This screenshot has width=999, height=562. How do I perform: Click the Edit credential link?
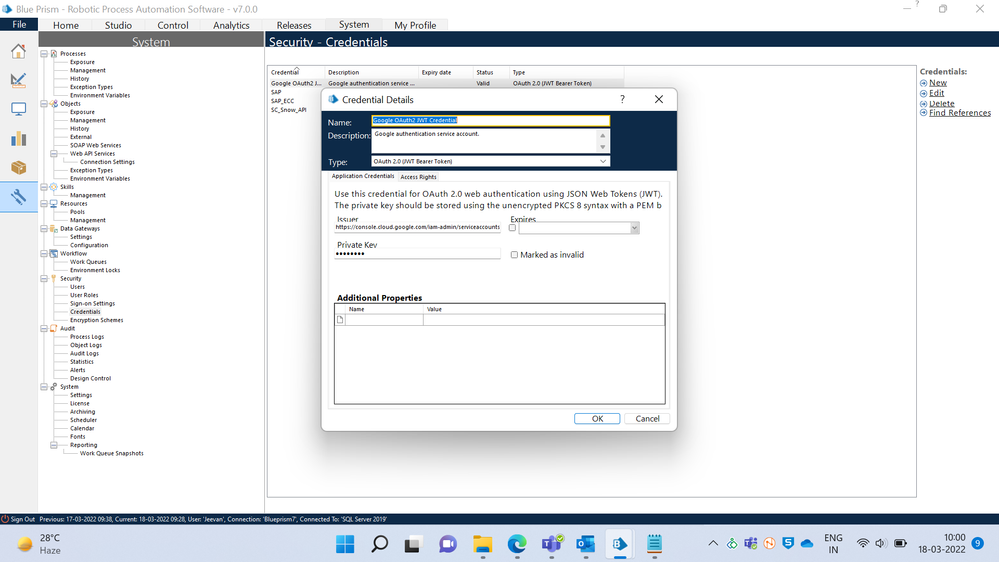click(937, 93)
